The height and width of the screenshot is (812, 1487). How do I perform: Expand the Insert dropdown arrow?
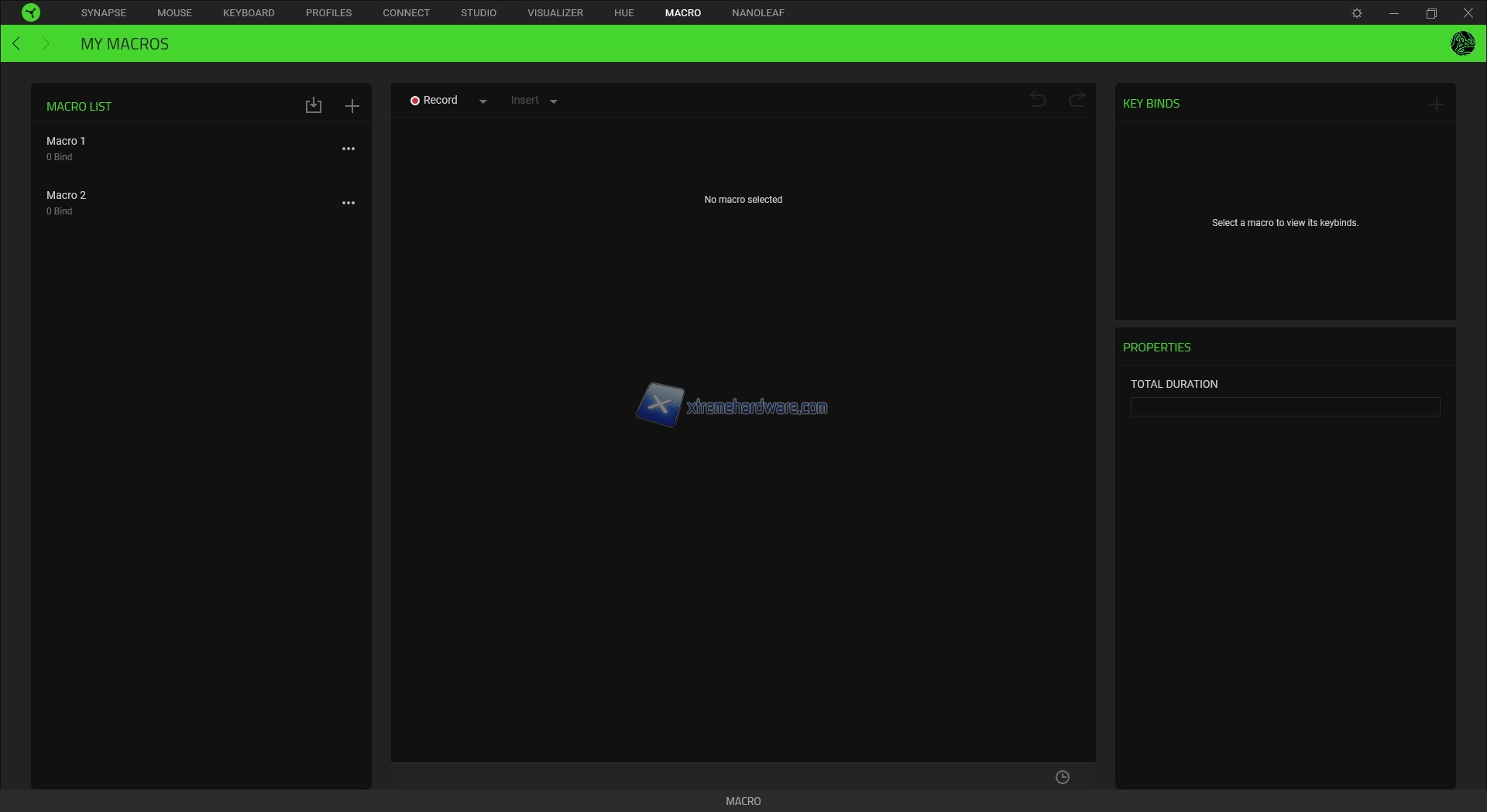(554, 101)
